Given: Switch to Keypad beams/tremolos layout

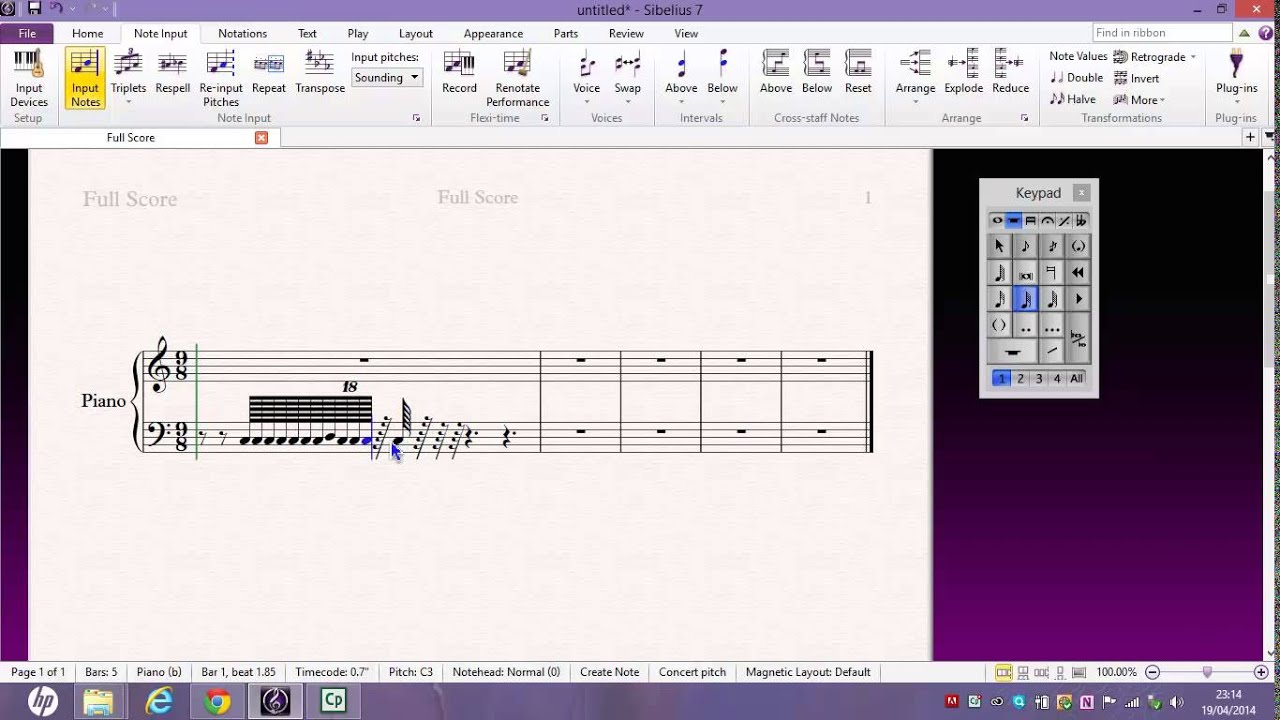Looking at the screenshot, I should [x=1031, y=221].
